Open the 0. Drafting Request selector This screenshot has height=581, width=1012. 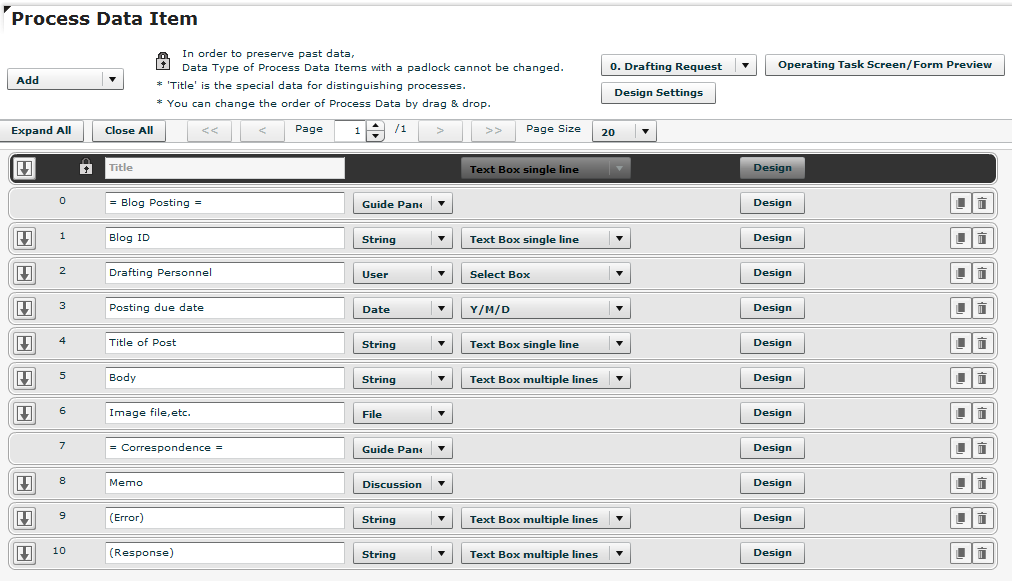[678, 65]
